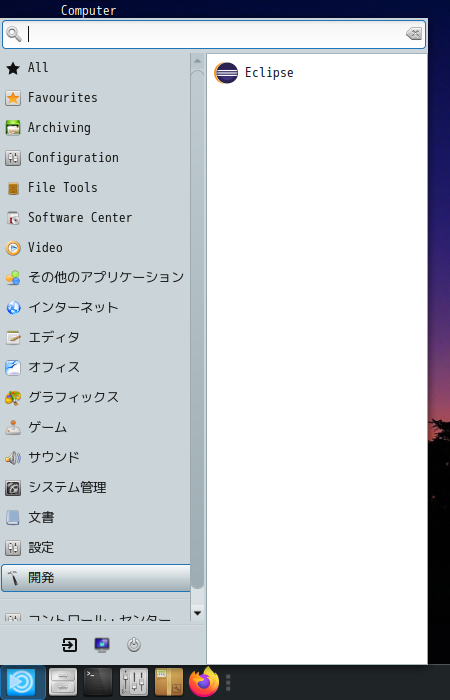Click the shutdown power icon
This screenshot has height=700, width=450.
tap(134, 645)
